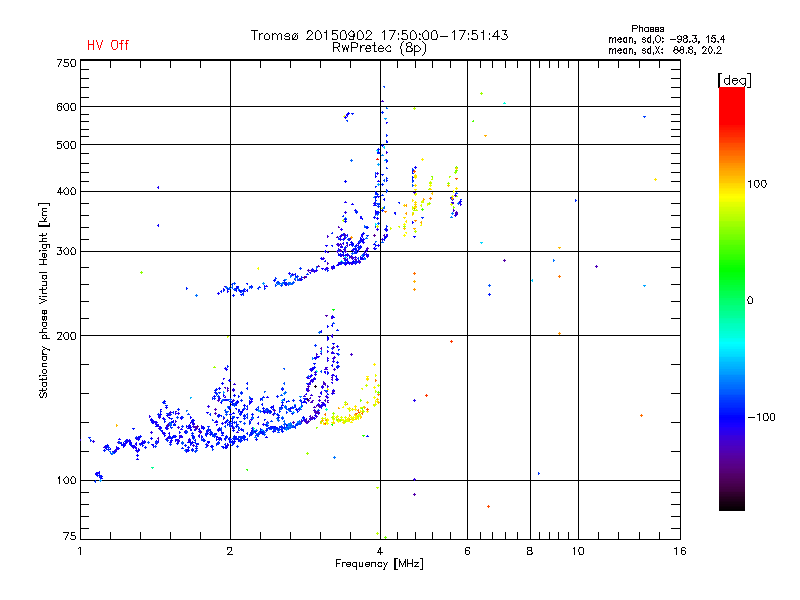Click the '[deg]' colorbar unit label
This screenshot has width=800, height=600.
[734, 80]
